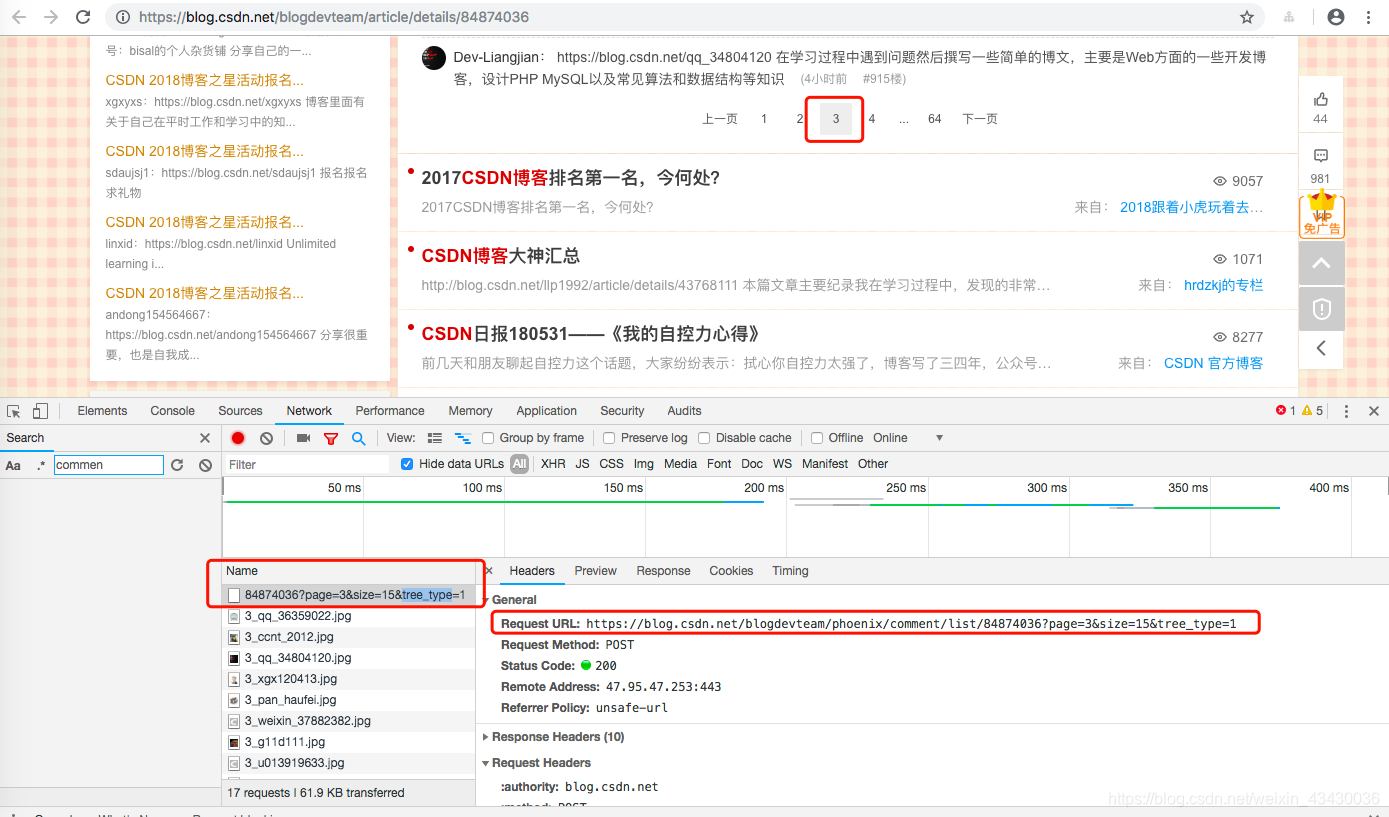This screenshot has height=817, width=1389.
Task: Go to the last comments page 64
Action: tap(934, 119)
